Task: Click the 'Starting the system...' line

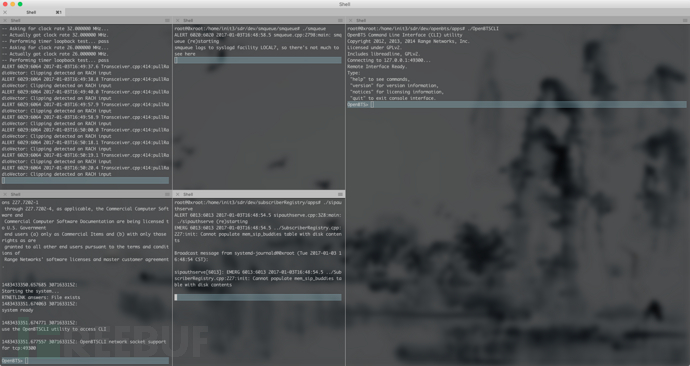Action: 30,291
